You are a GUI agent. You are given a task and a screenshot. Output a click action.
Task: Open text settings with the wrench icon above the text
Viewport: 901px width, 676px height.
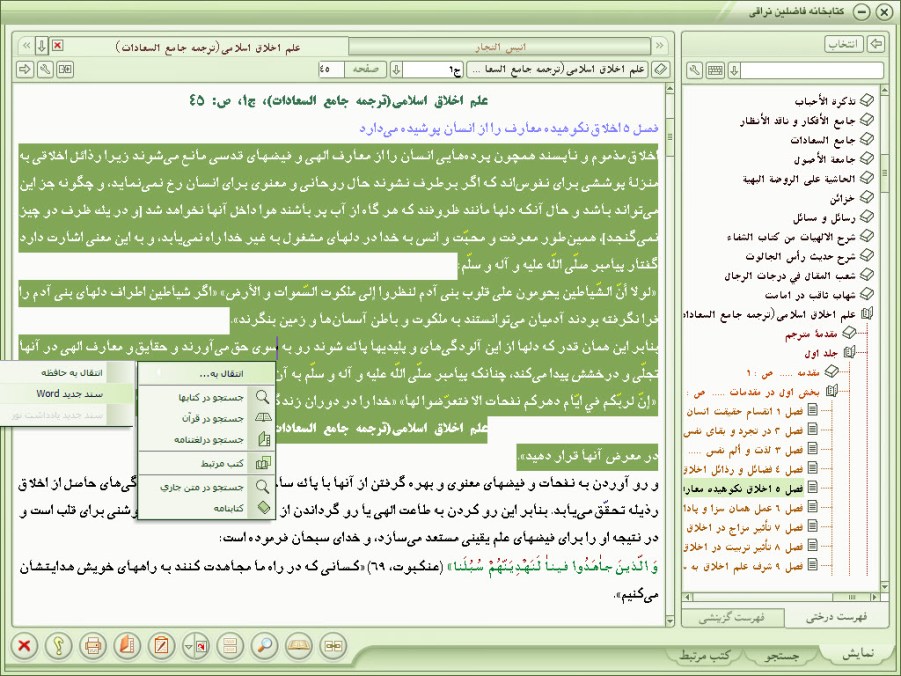(45, 70)
